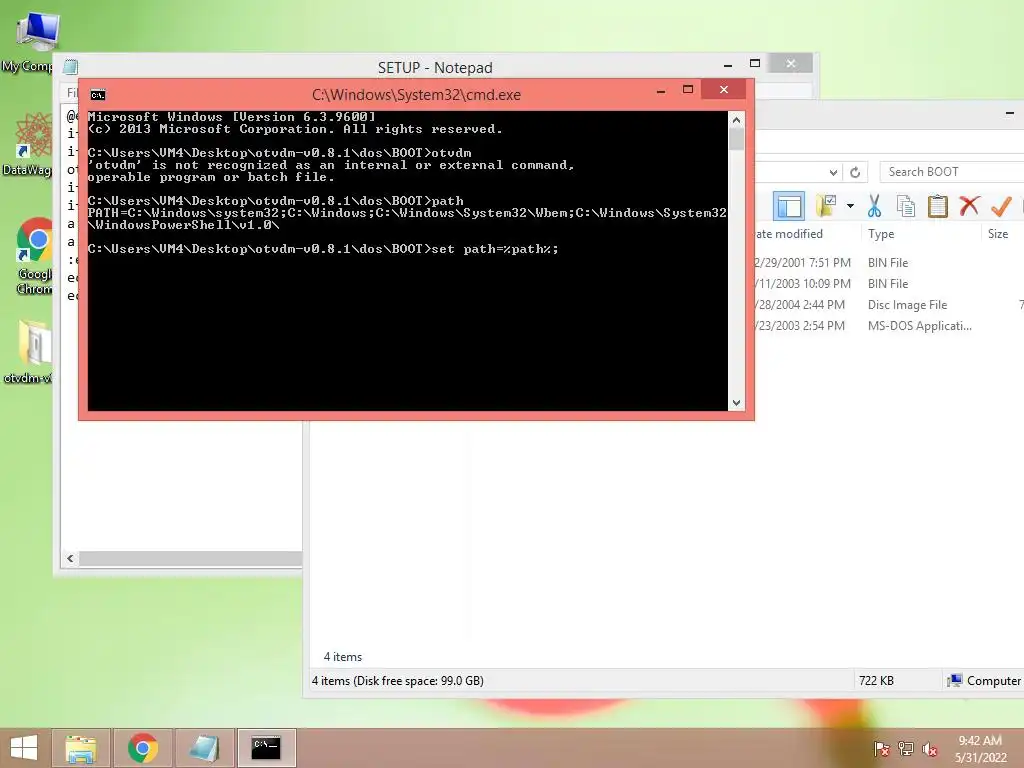This screenshot has height=768, width=1024.
Task: Open the DataWagon desktop shortcut
Action: [31, 144]
